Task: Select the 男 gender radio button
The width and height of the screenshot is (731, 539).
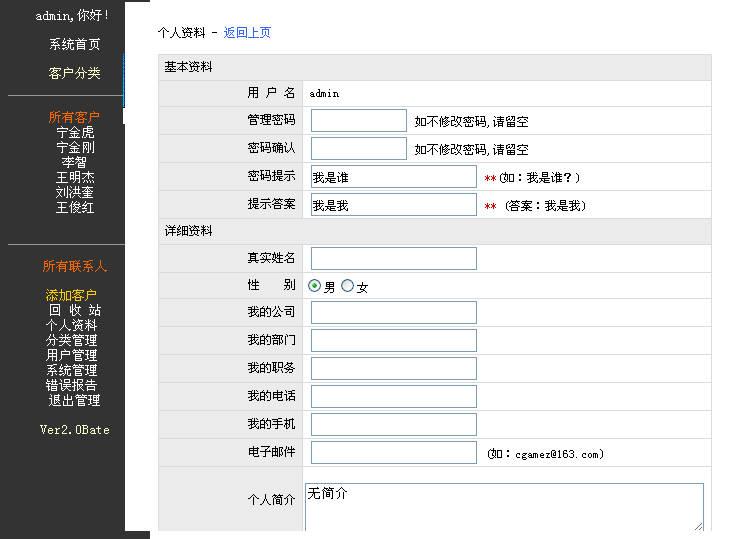Action: 315,286
